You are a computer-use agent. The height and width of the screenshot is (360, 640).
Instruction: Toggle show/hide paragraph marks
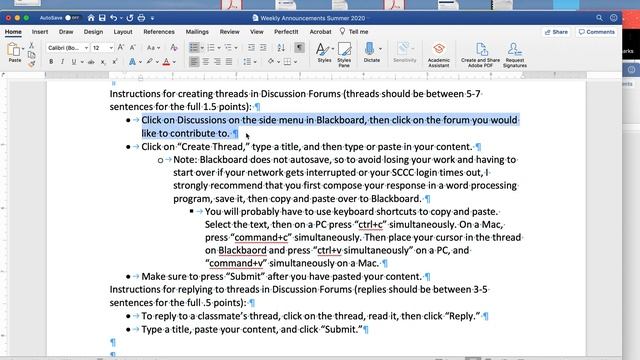299,48
